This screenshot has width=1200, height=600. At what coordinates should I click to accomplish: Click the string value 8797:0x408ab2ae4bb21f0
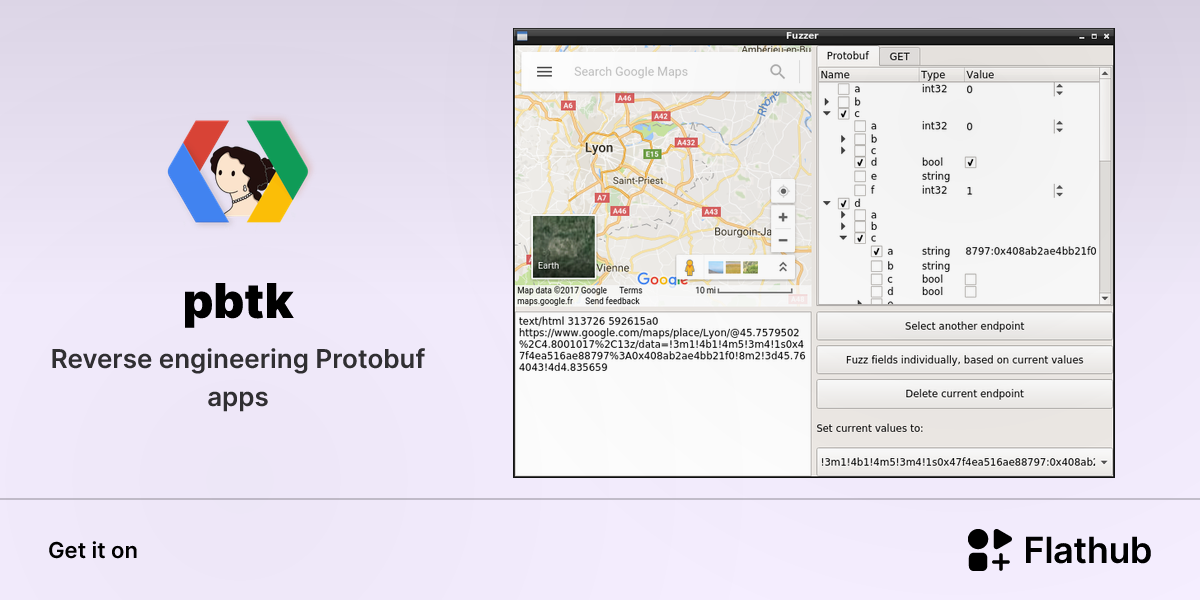1031,251
